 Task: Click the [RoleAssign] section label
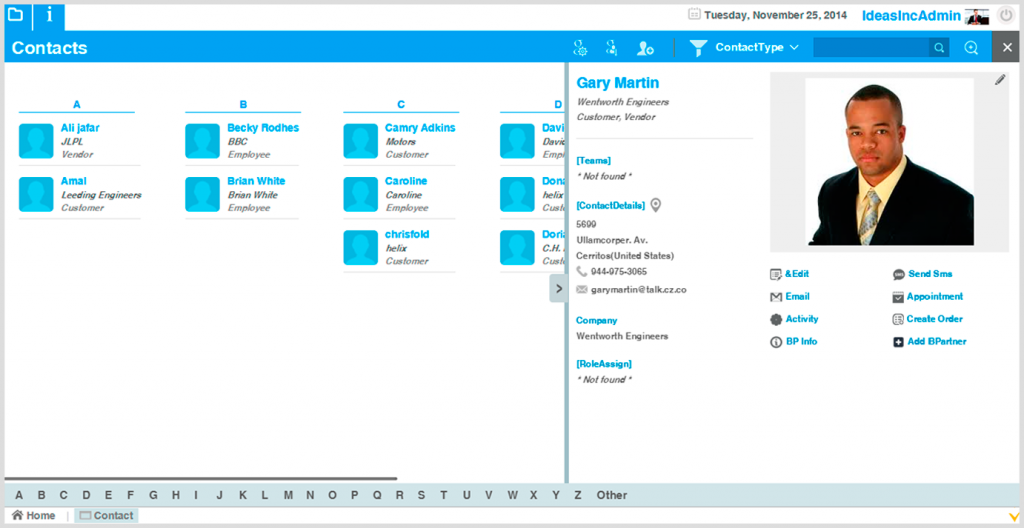coord(604,363)
